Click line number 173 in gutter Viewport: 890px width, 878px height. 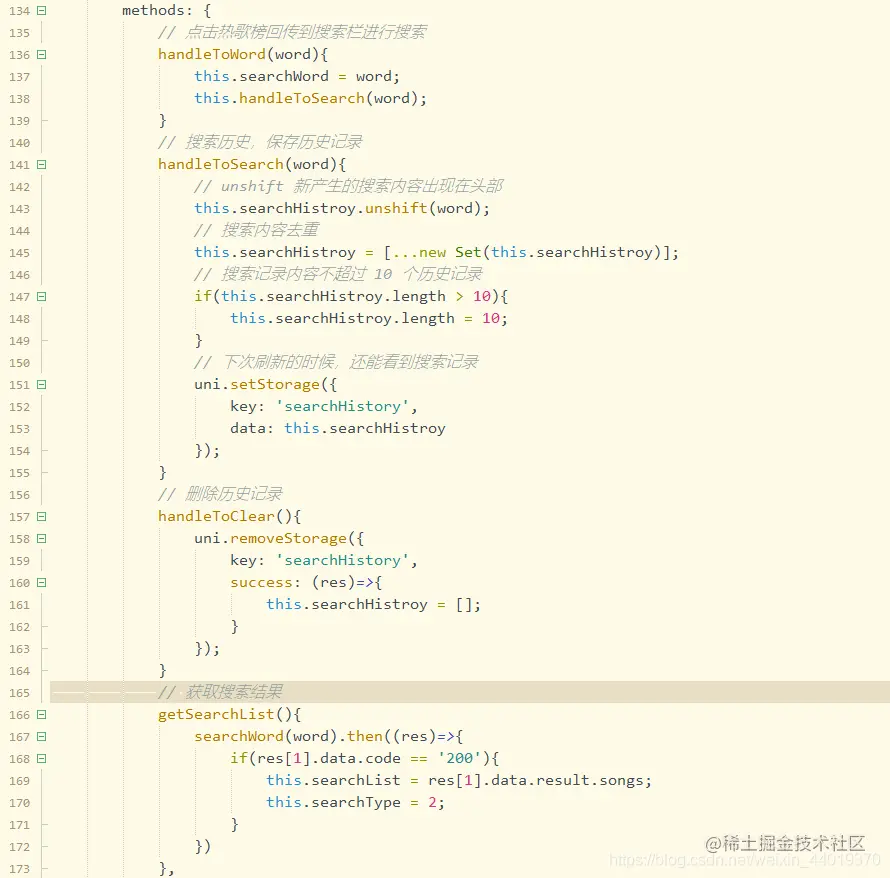pos(19,869)
